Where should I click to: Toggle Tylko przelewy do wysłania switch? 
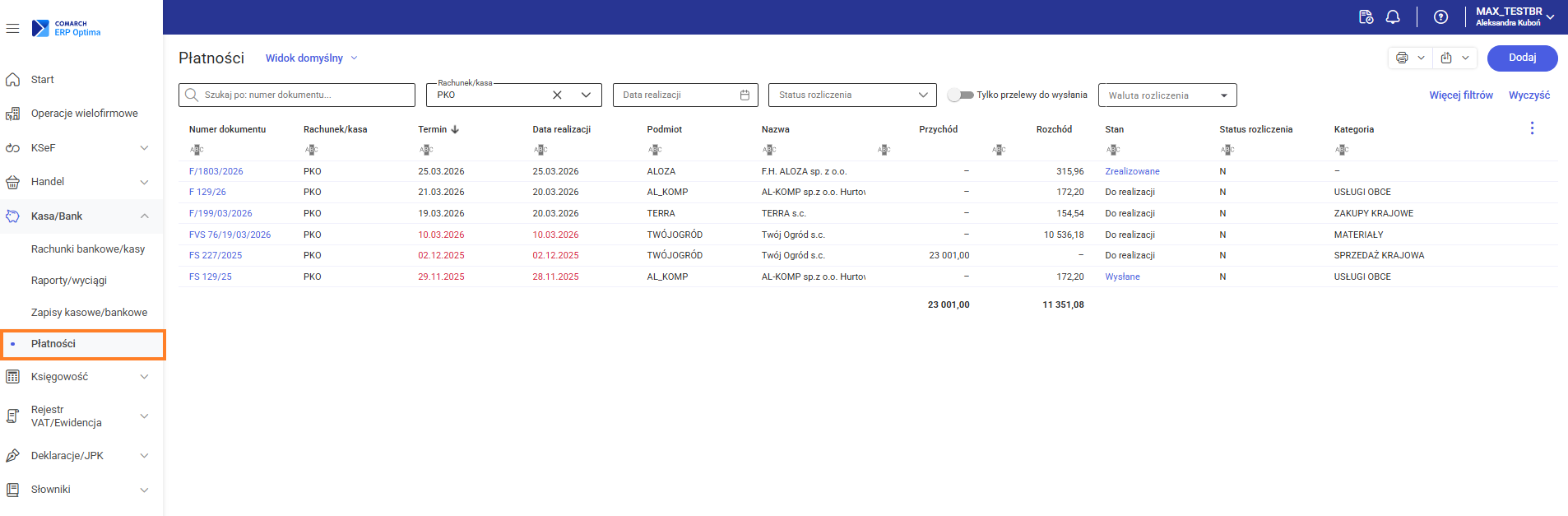point(960,95)
